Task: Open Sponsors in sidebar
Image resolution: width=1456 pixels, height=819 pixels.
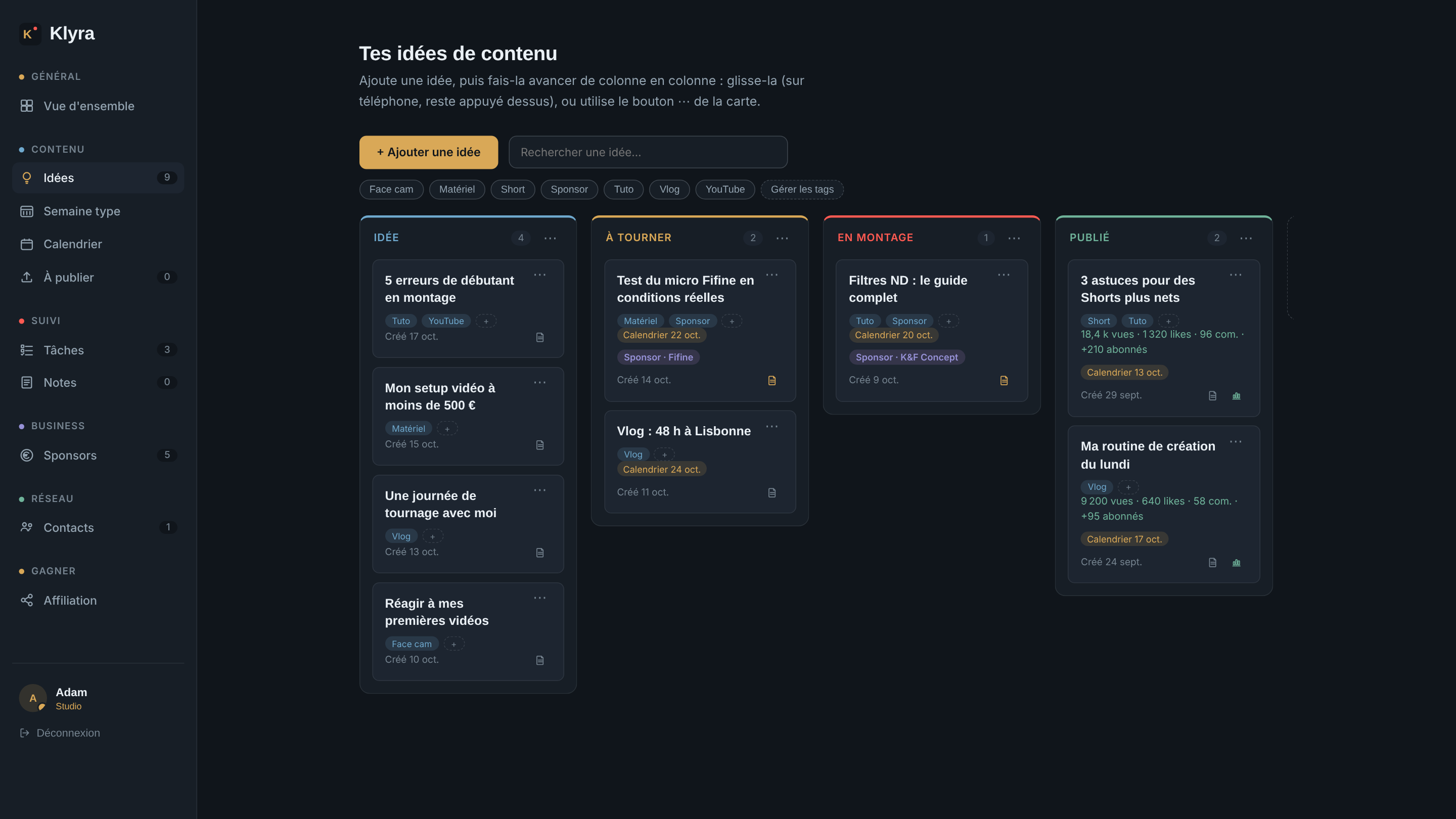Action: tap(99, 456)
